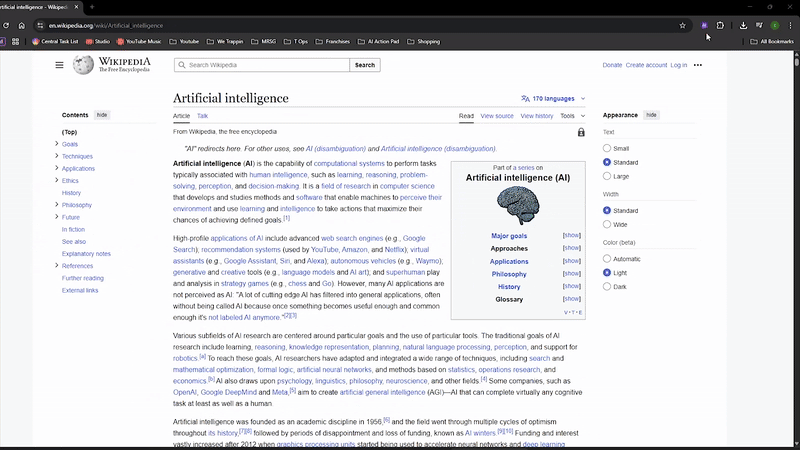Expand the Goals section in Contents

56,144
